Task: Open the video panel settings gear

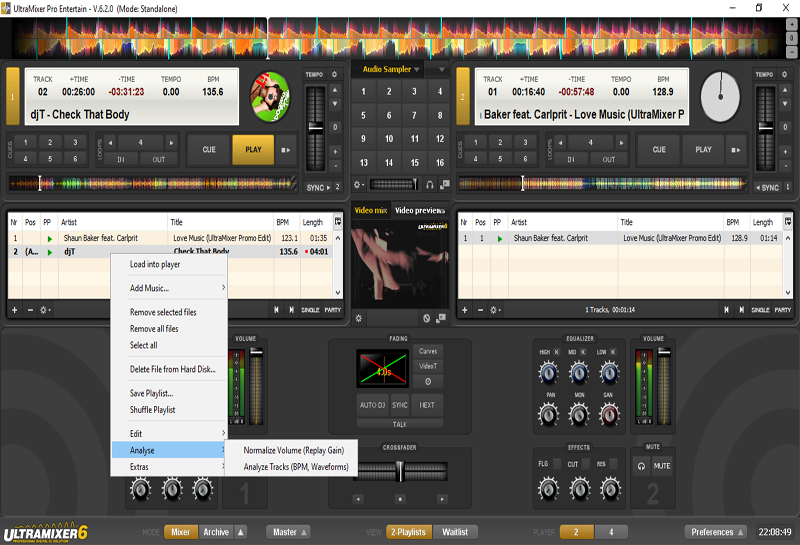Action: coord(359,318)
